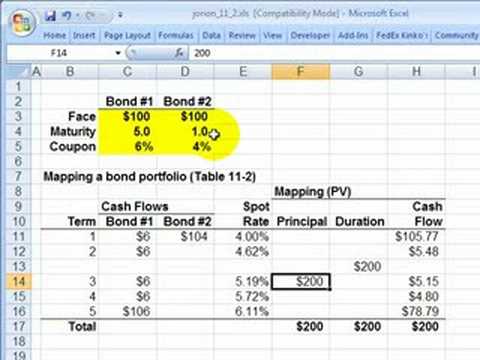Screen dimensions: 480x360
Task: Click the selected $200 Principal cell in row 14
Action: coord(301,281)
